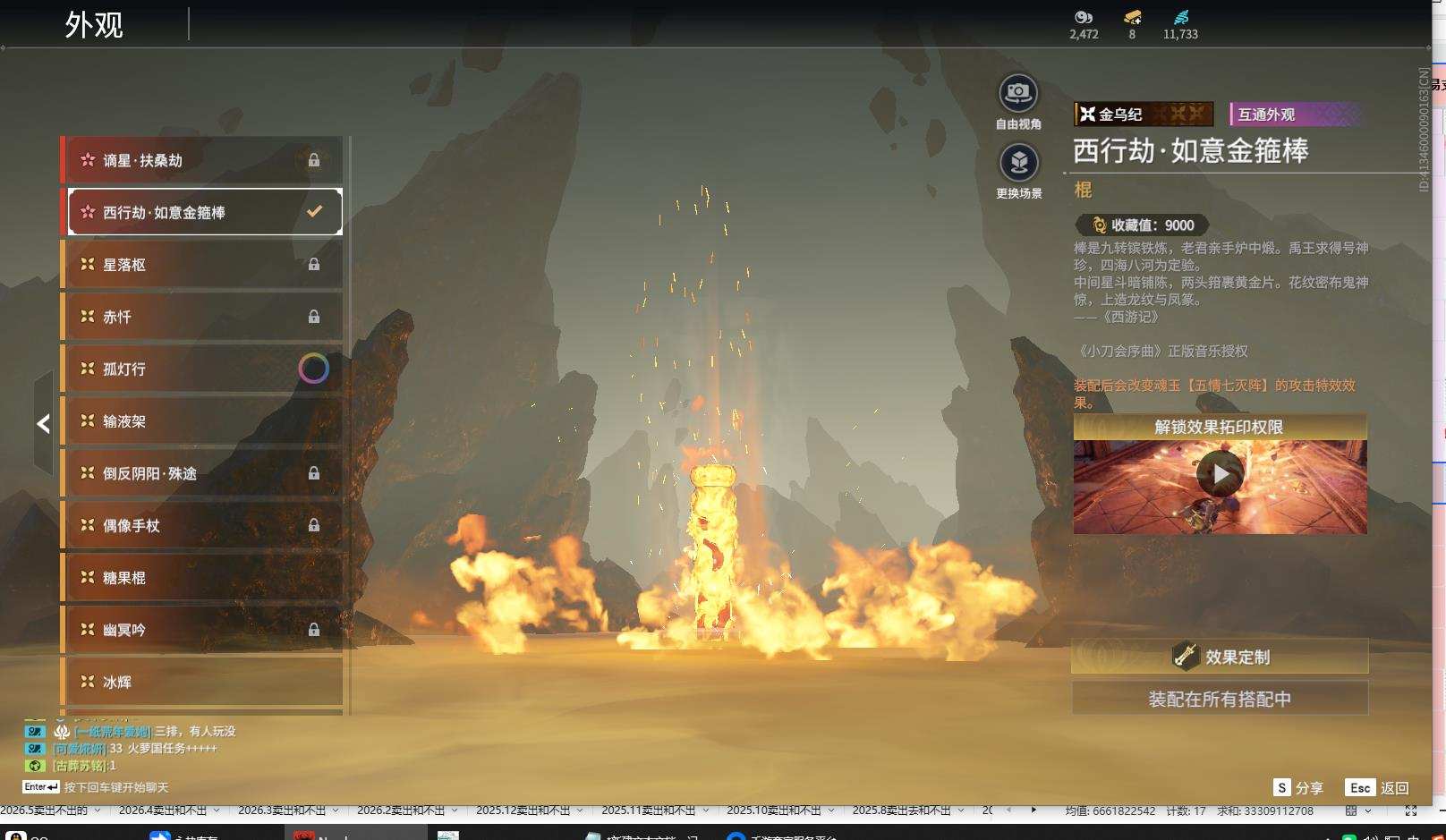1446x840 pixels.
Task: Click the 外观 page title
Action: 94,24
